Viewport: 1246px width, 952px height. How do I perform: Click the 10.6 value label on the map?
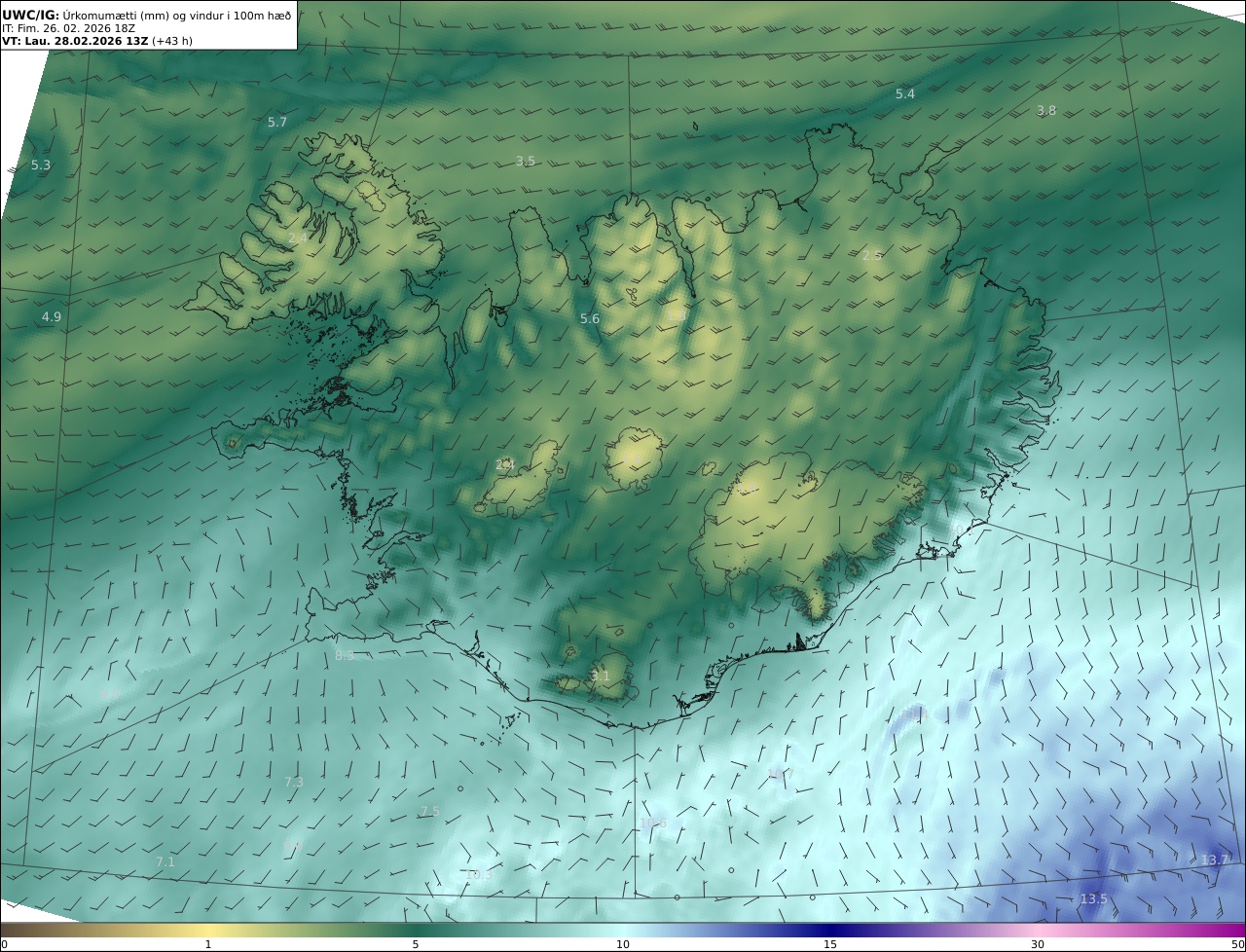(x=654, y=824)
